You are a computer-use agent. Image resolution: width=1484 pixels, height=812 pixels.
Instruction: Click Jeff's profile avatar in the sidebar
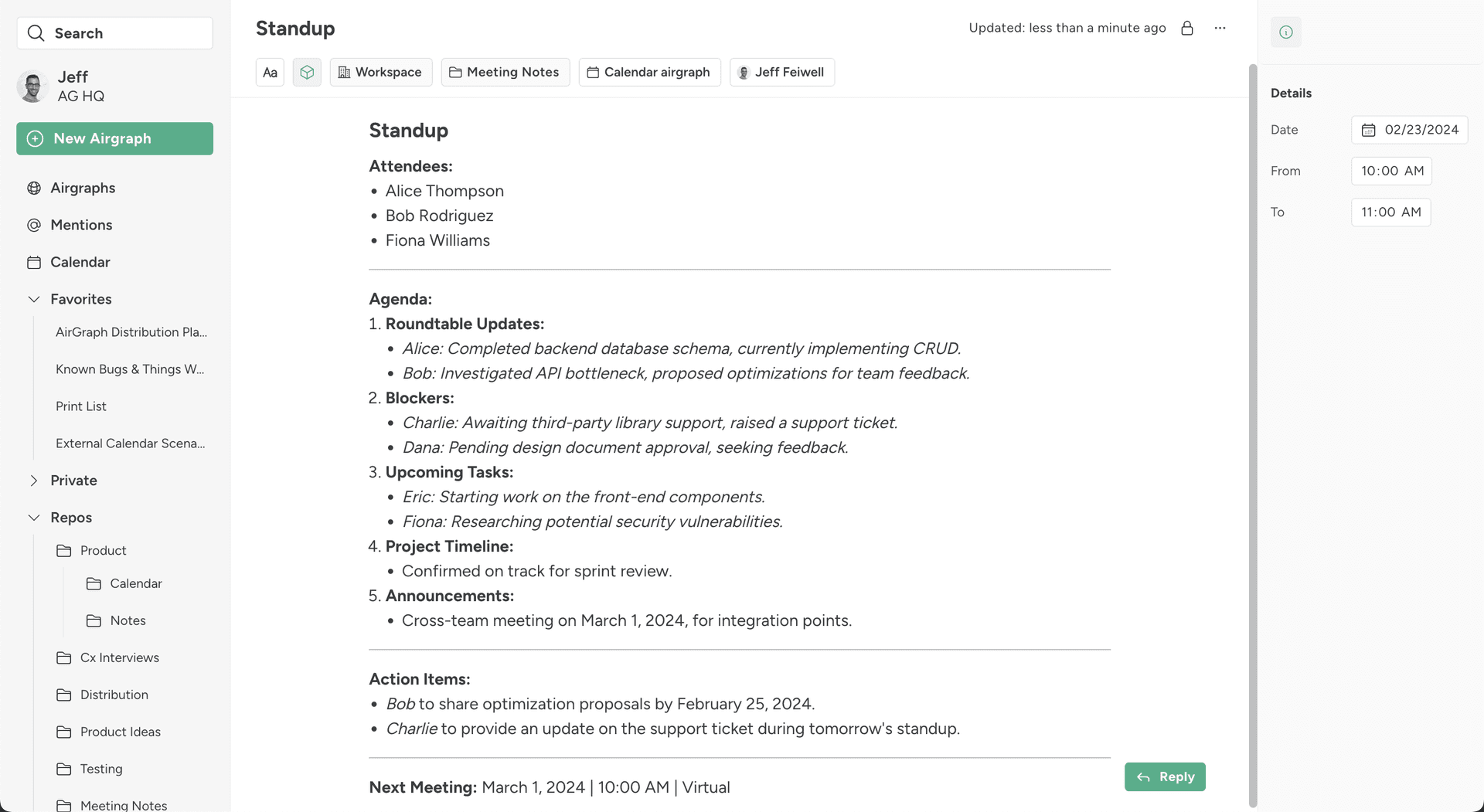(x=32, y=87)
